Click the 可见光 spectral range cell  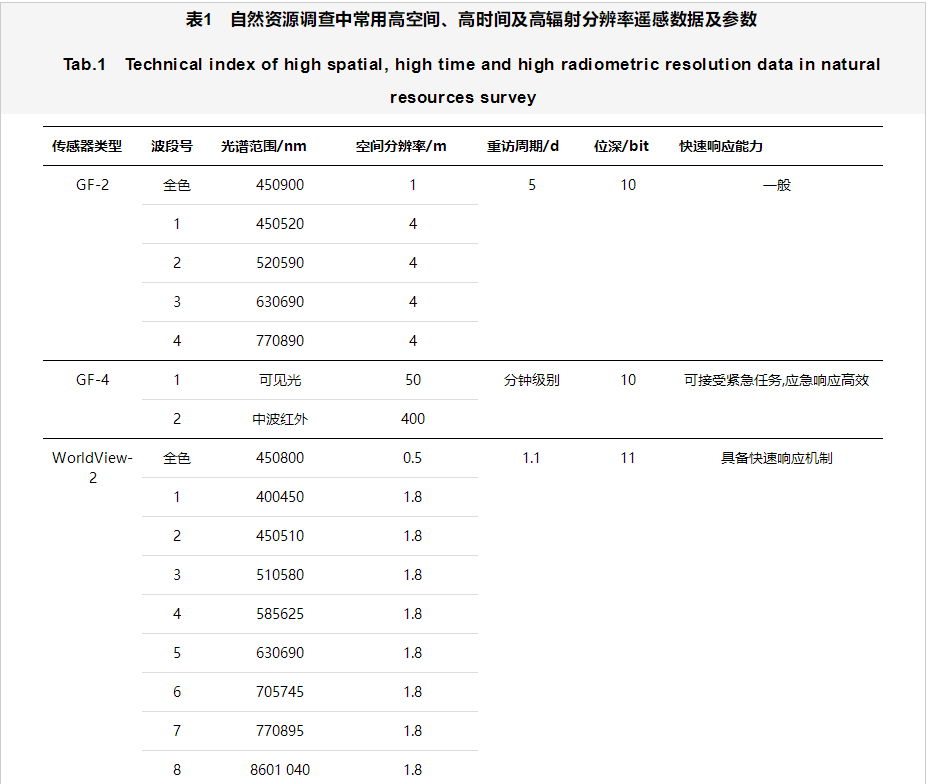pyautogui.click(x=280, y=380)
